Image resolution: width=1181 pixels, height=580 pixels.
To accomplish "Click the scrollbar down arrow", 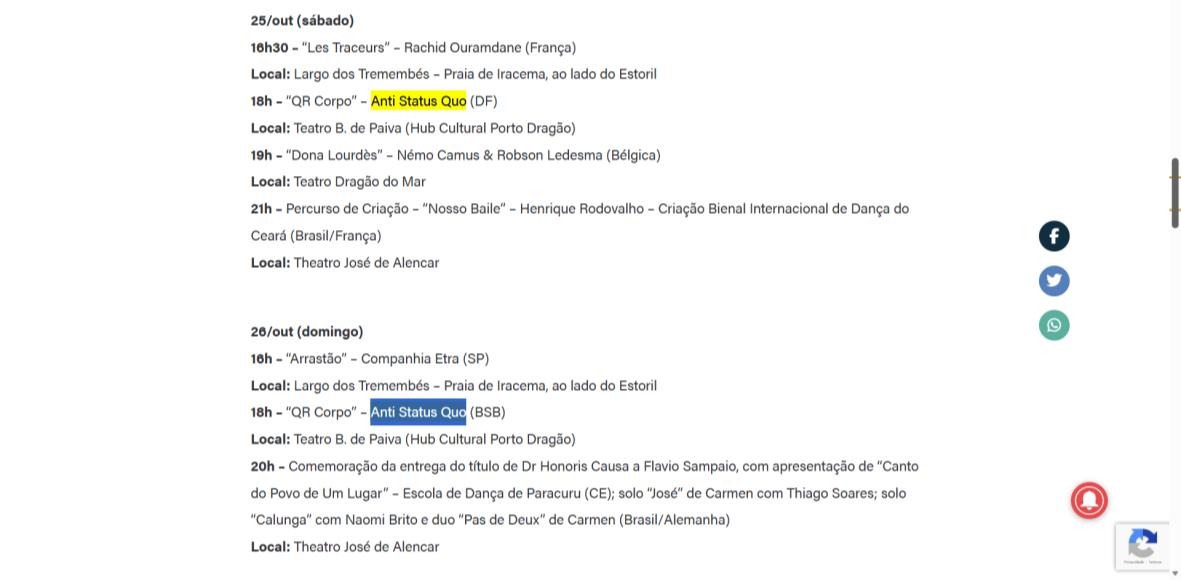I will click(1175, 574).
